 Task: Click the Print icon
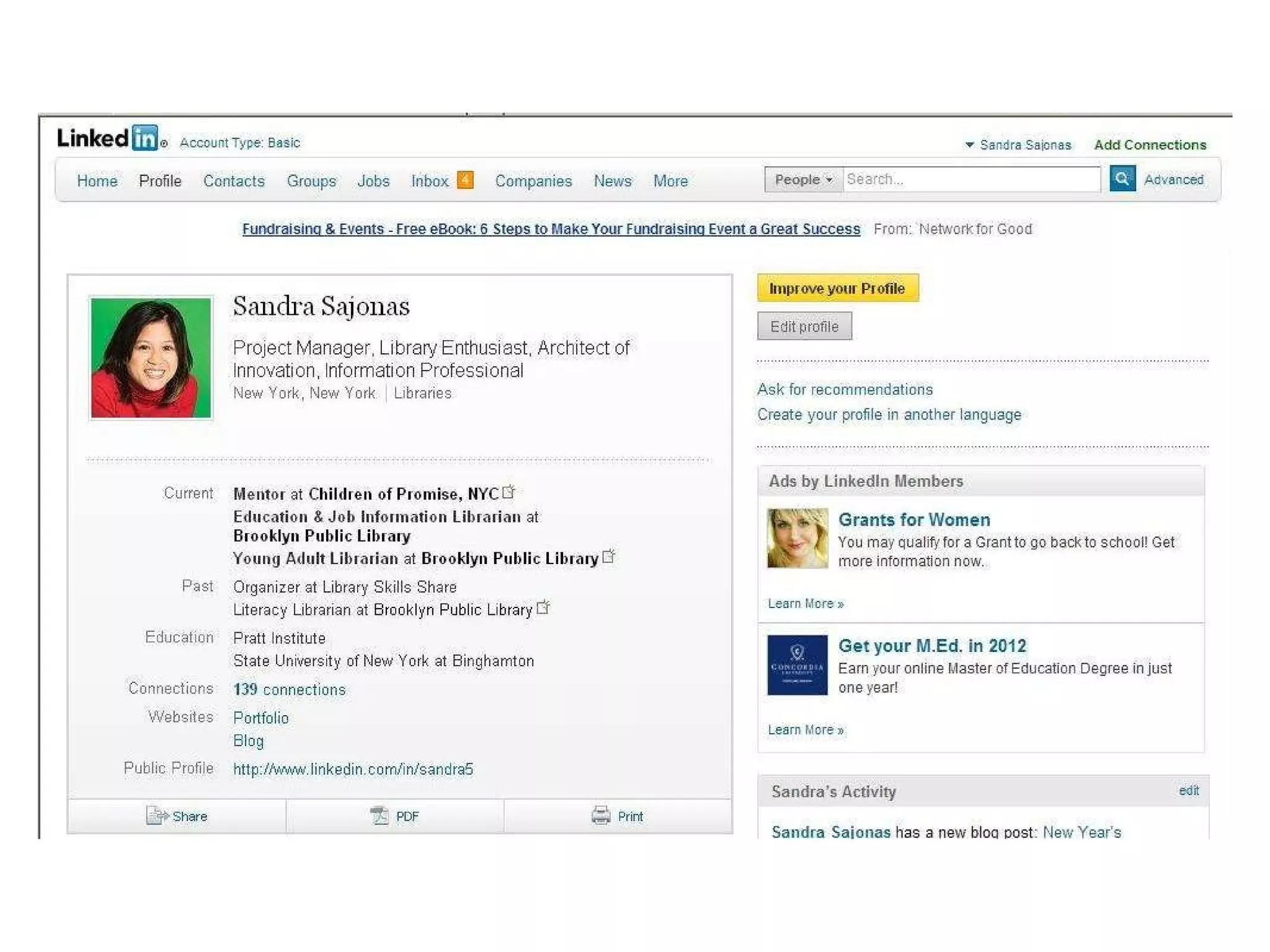click(600, 815)
